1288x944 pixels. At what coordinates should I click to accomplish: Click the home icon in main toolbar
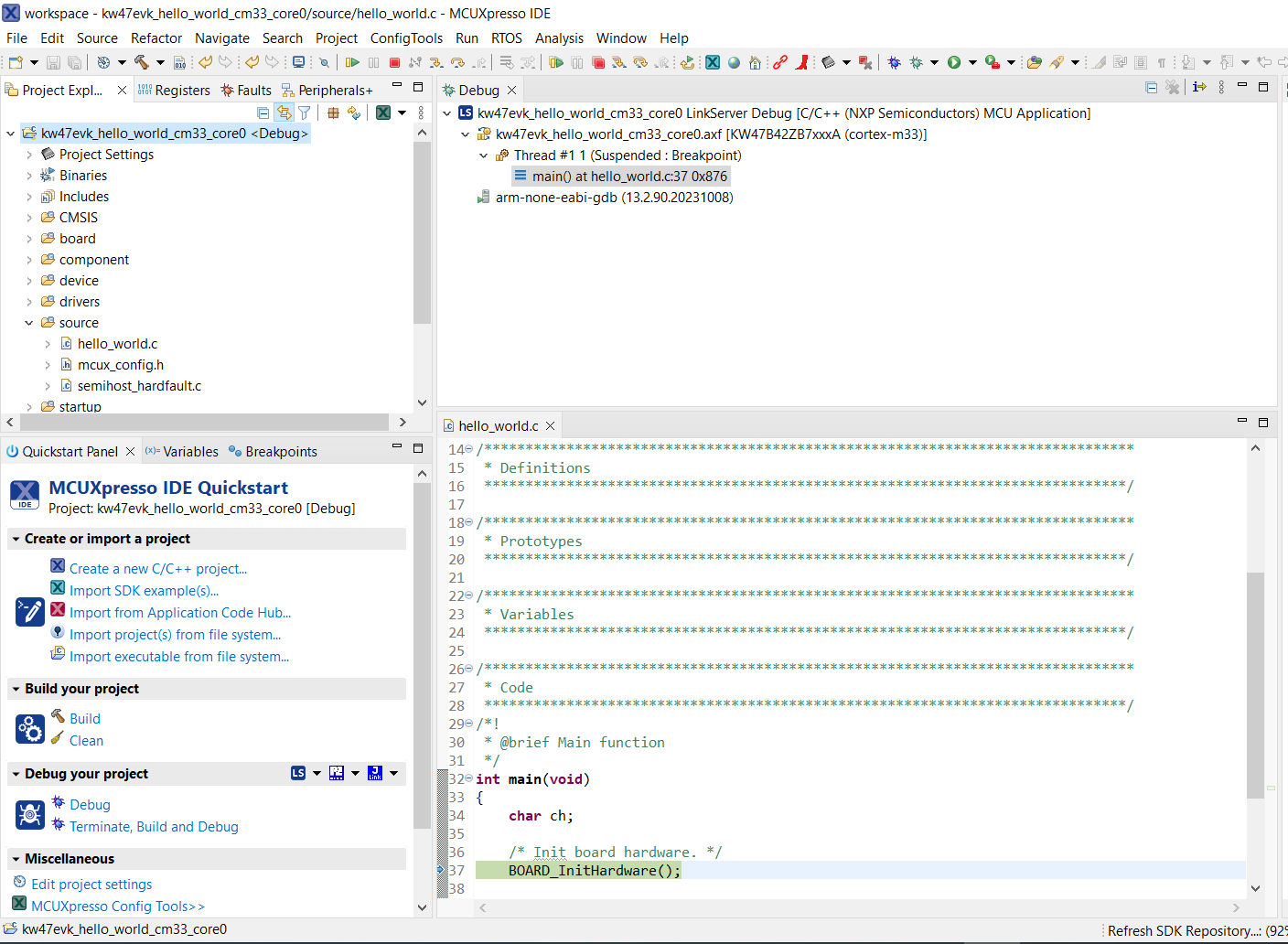[755, 62]
